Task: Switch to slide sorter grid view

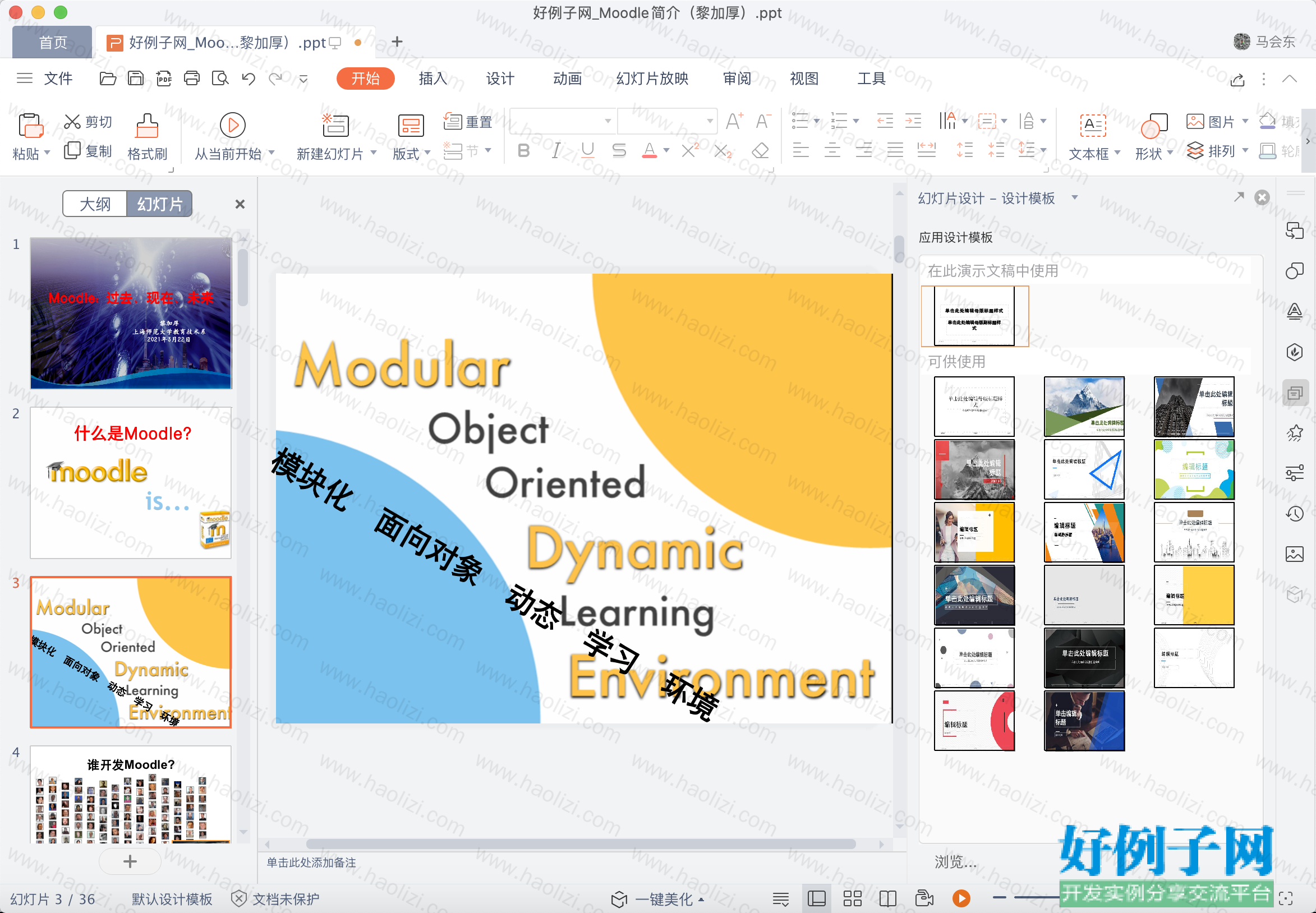Action: (x=853, y=898)
